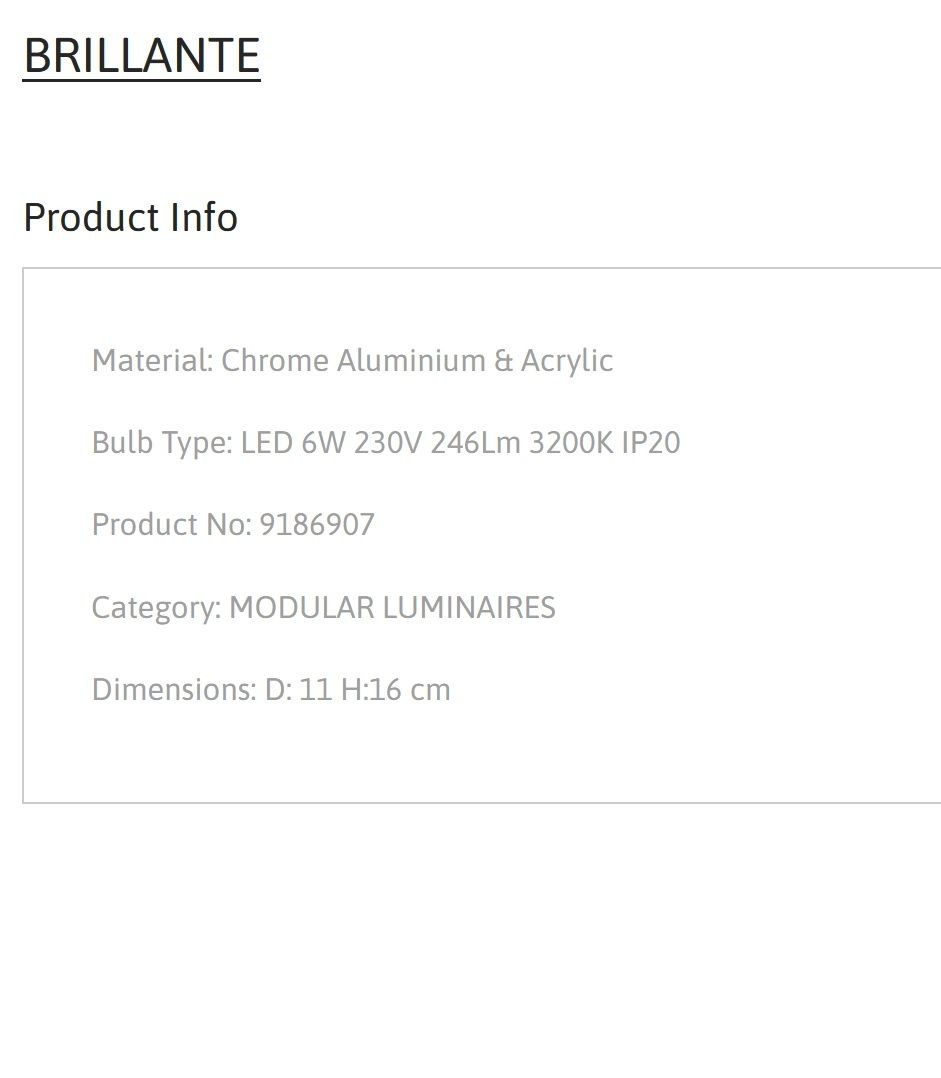Select the IP20 rating text
Image resolution: width=941 pixels, height=1078 pixels.
click(651, 443)
